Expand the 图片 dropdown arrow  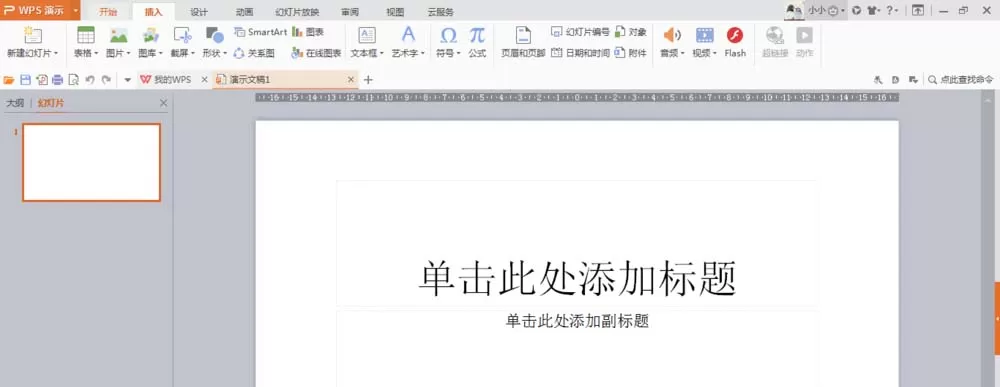click(x=128, y=54)
